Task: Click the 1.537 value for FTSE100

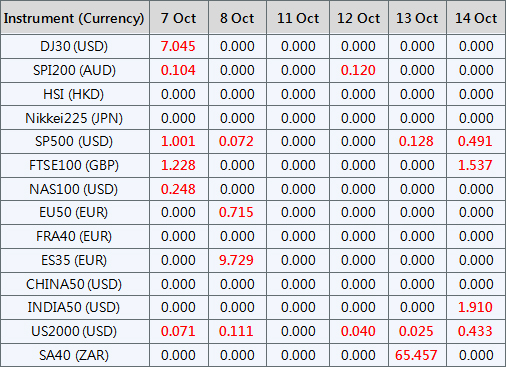Action: click(475, 165)
